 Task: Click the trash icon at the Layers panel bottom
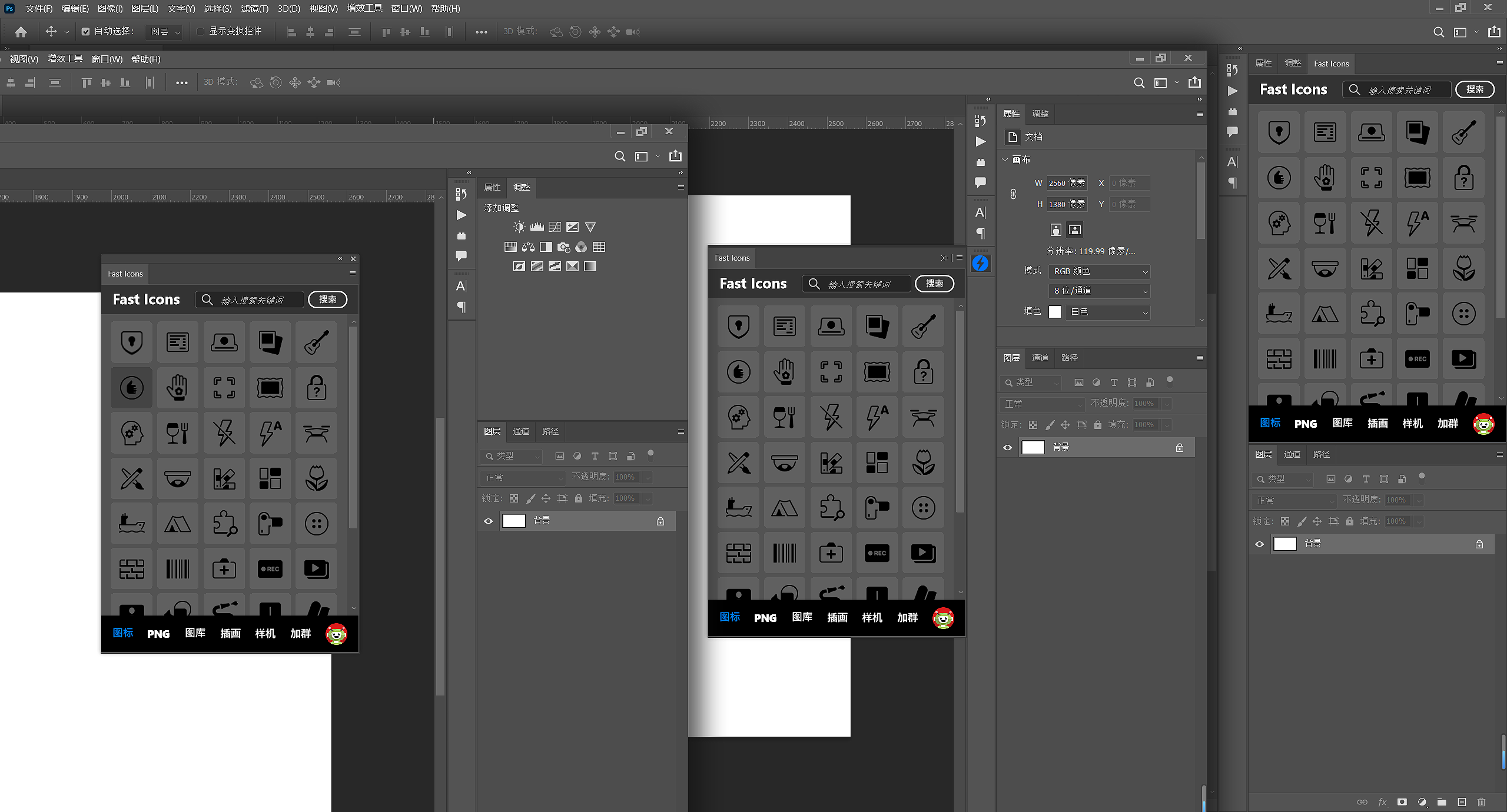click(x=1482, y=801)
